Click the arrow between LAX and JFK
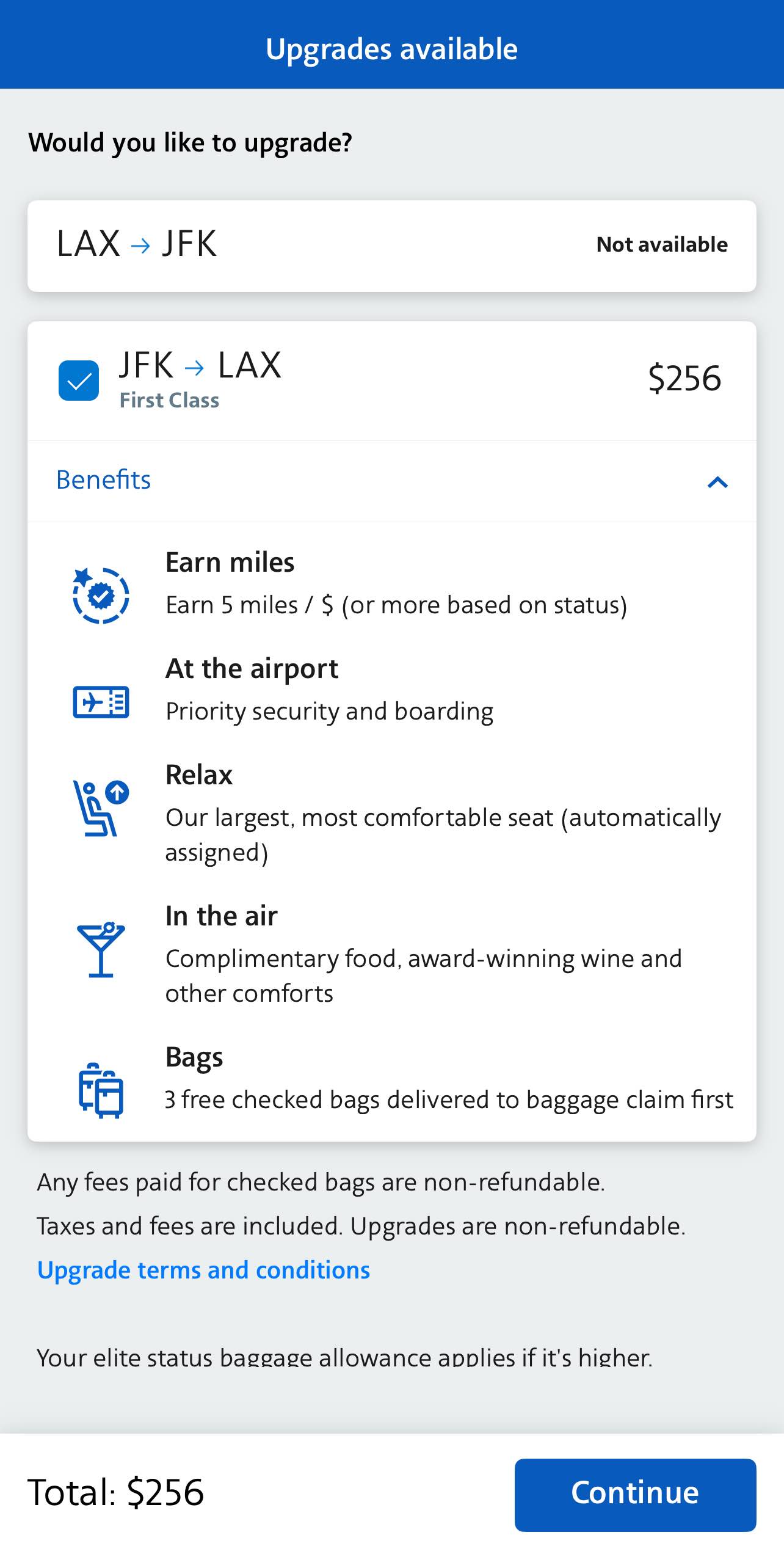This screenshot has width=784, height=1557. point(140,246)
